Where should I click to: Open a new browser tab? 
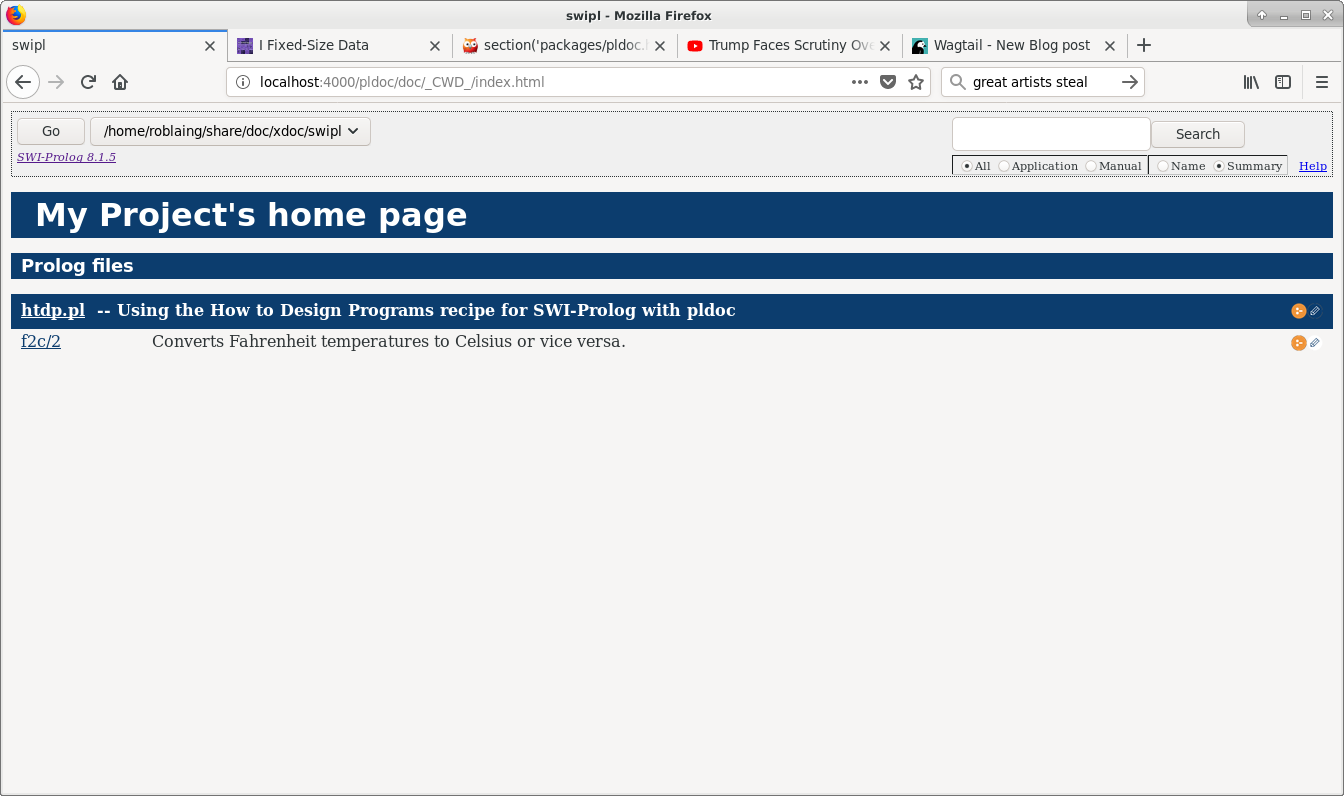click(1144, 45)
